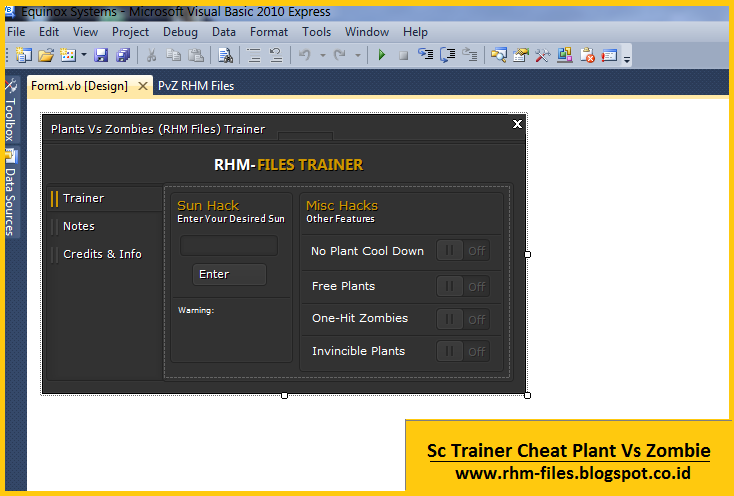
Task: Click the white X on trainer form
Action: (x=517, y=124)
